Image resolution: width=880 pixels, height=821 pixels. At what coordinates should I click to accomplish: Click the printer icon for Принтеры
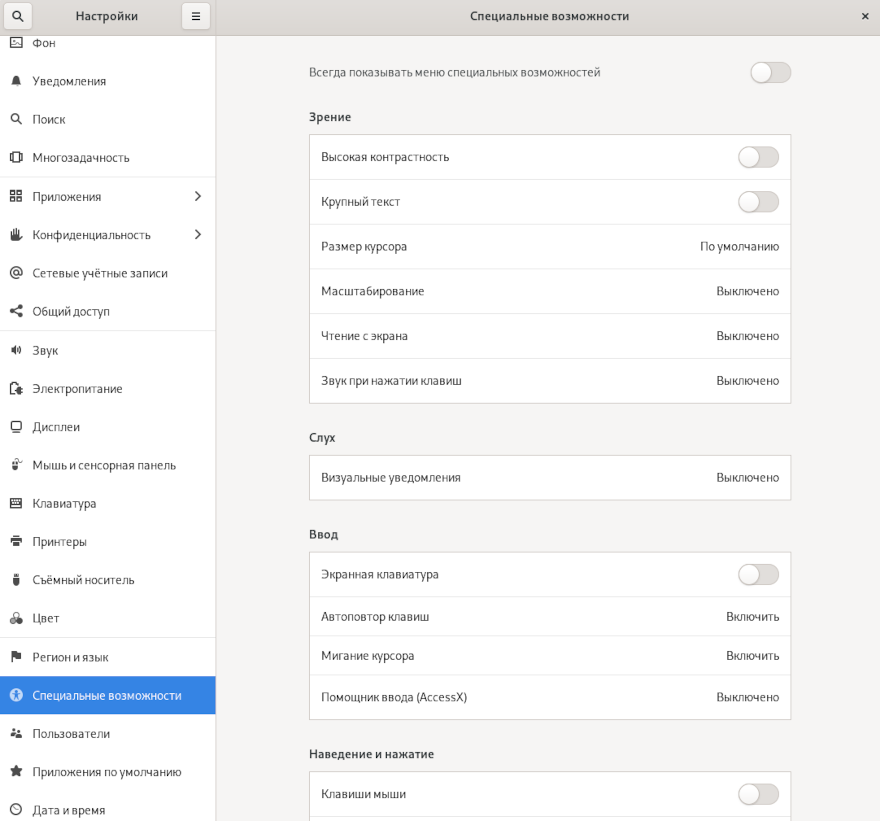(x=16, y=542)
